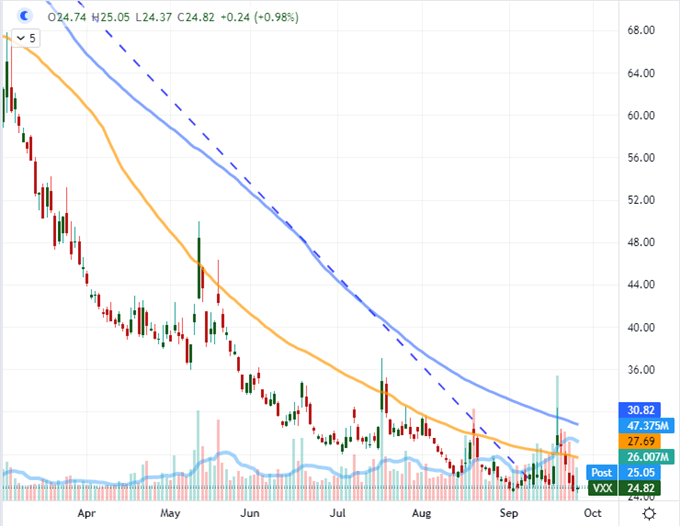The width and height of the screenshot is (680, 526).
Task: Click the Oct label on time axis
Action: coord(592,513)
